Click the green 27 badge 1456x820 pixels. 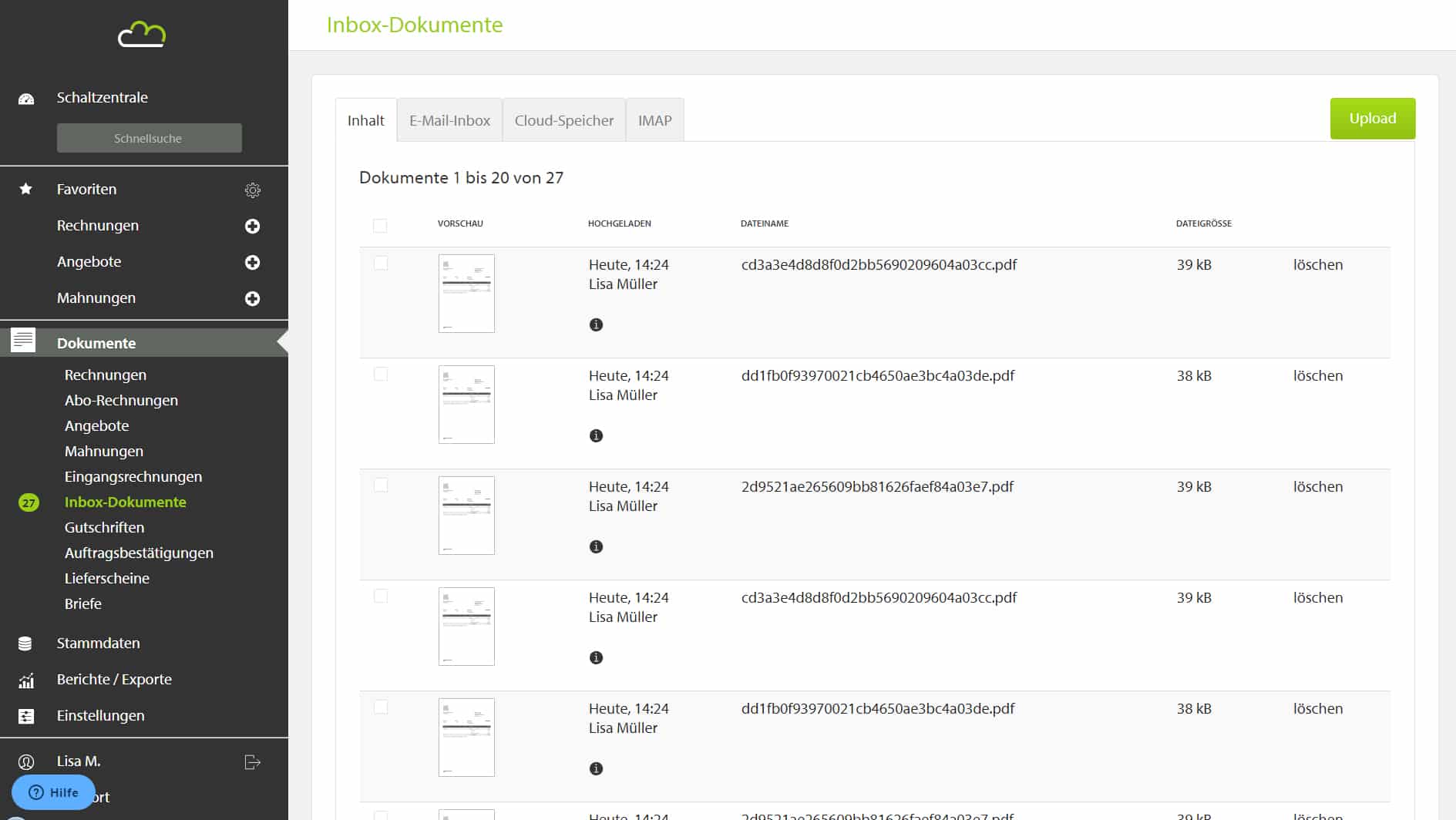[29, 502]
